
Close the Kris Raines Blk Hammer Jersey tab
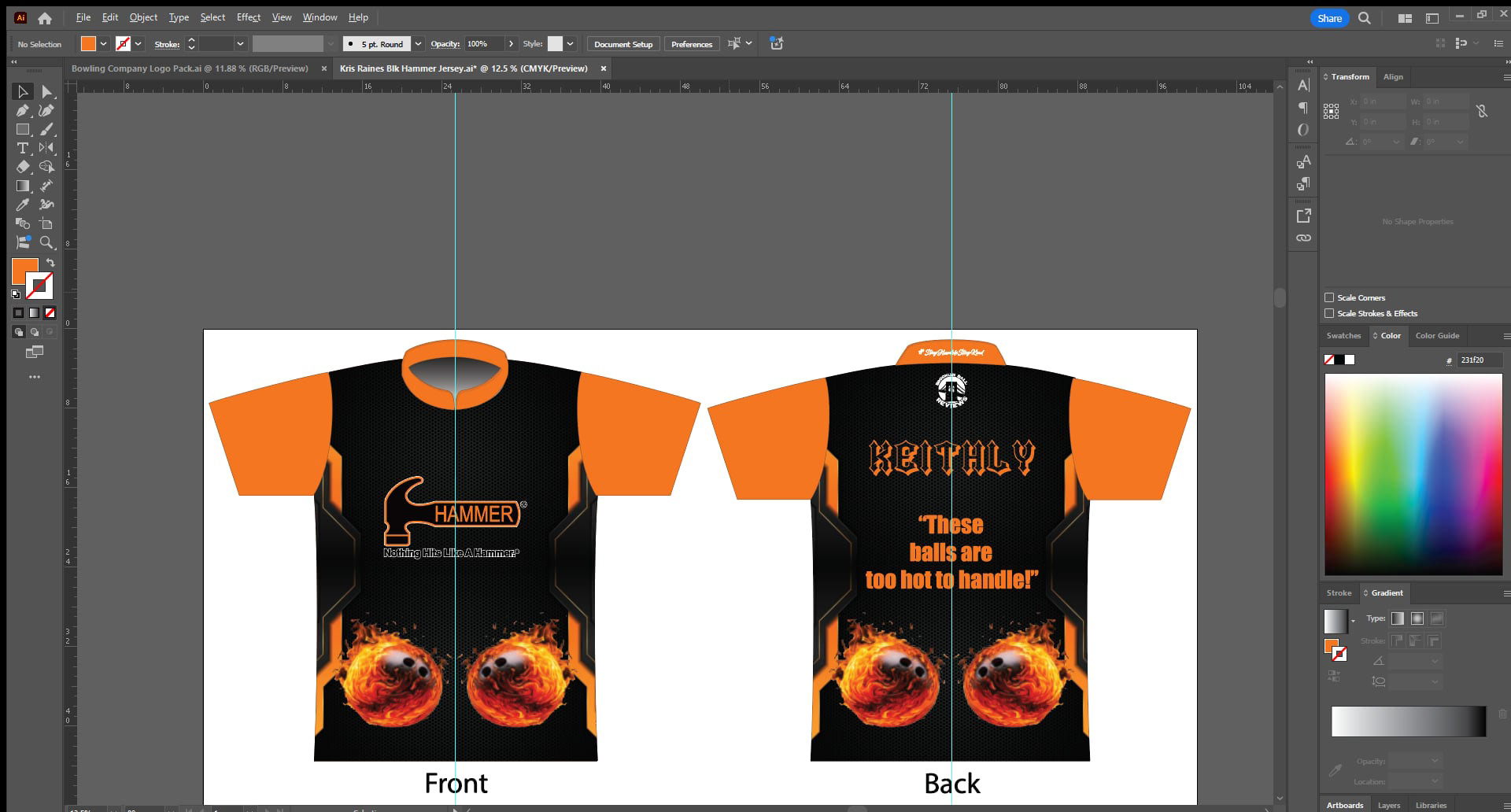(604, 68)
